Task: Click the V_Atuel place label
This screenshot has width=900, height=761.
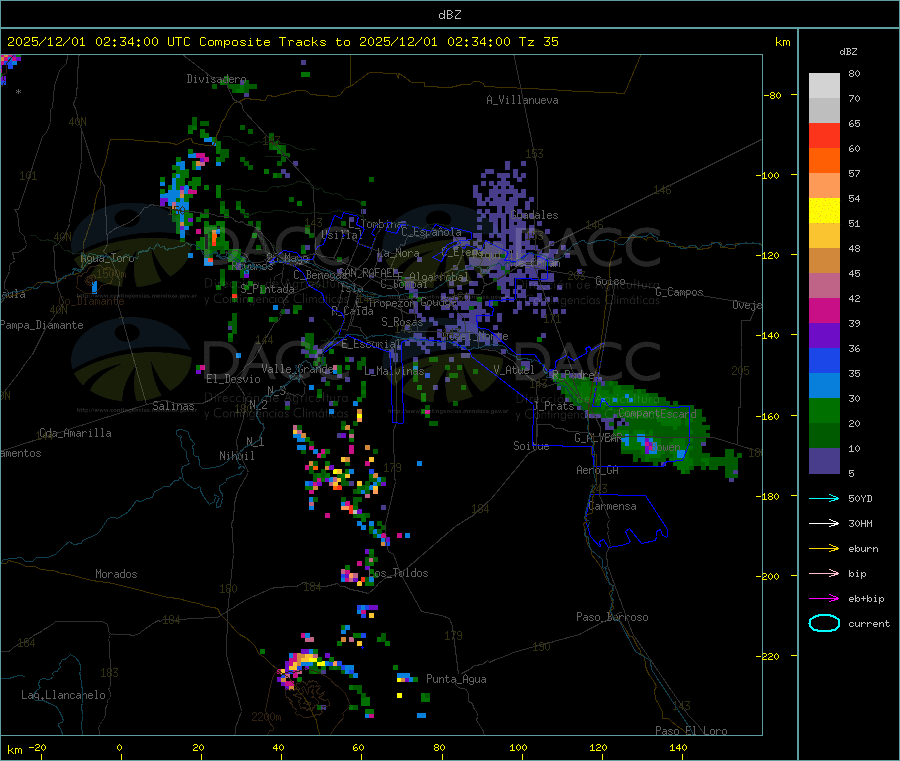Action: pos(513,370)
